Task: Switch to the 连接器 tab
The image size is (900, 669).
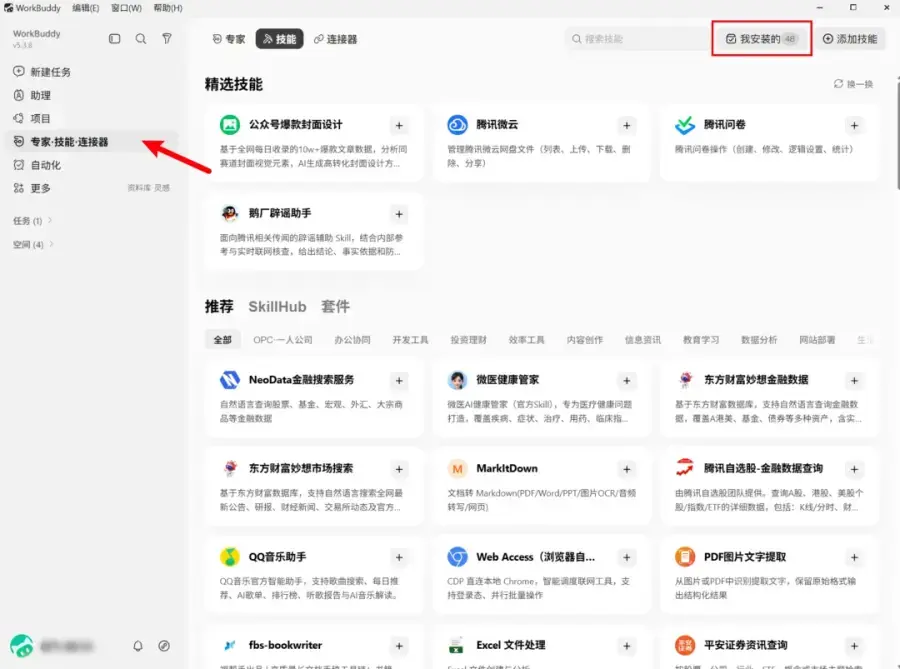Action: pos(336,39)
